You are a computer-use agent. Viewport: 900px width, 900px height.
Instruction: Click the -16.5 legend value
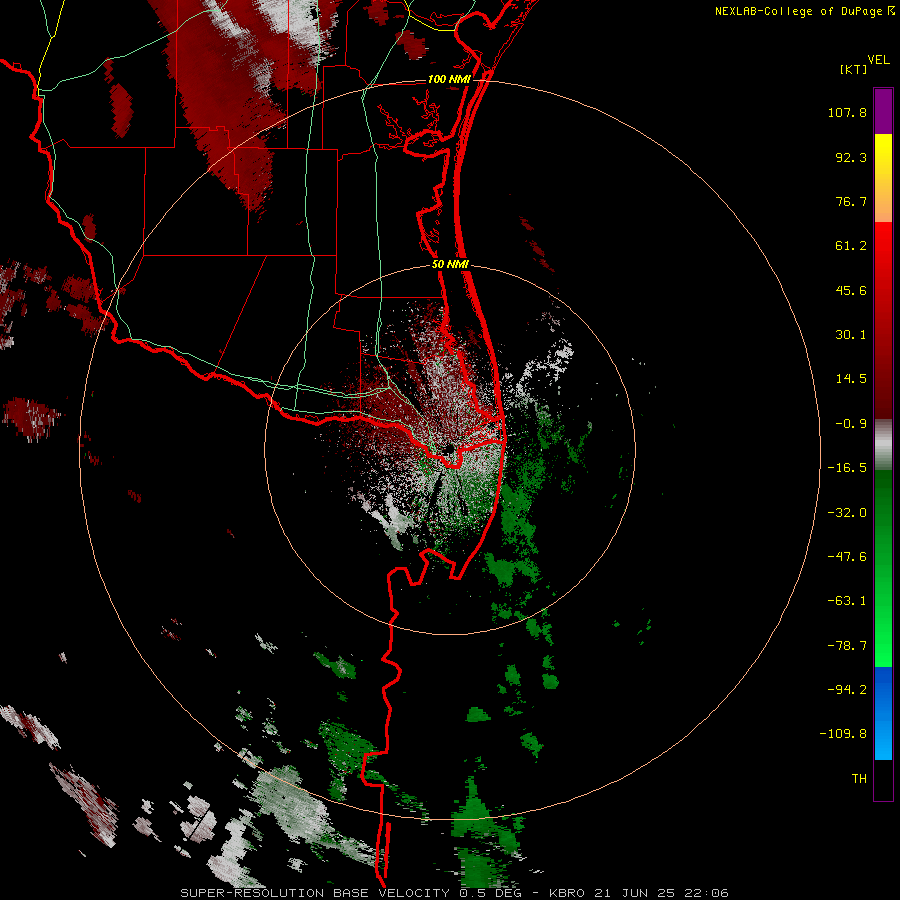[847, 468]
